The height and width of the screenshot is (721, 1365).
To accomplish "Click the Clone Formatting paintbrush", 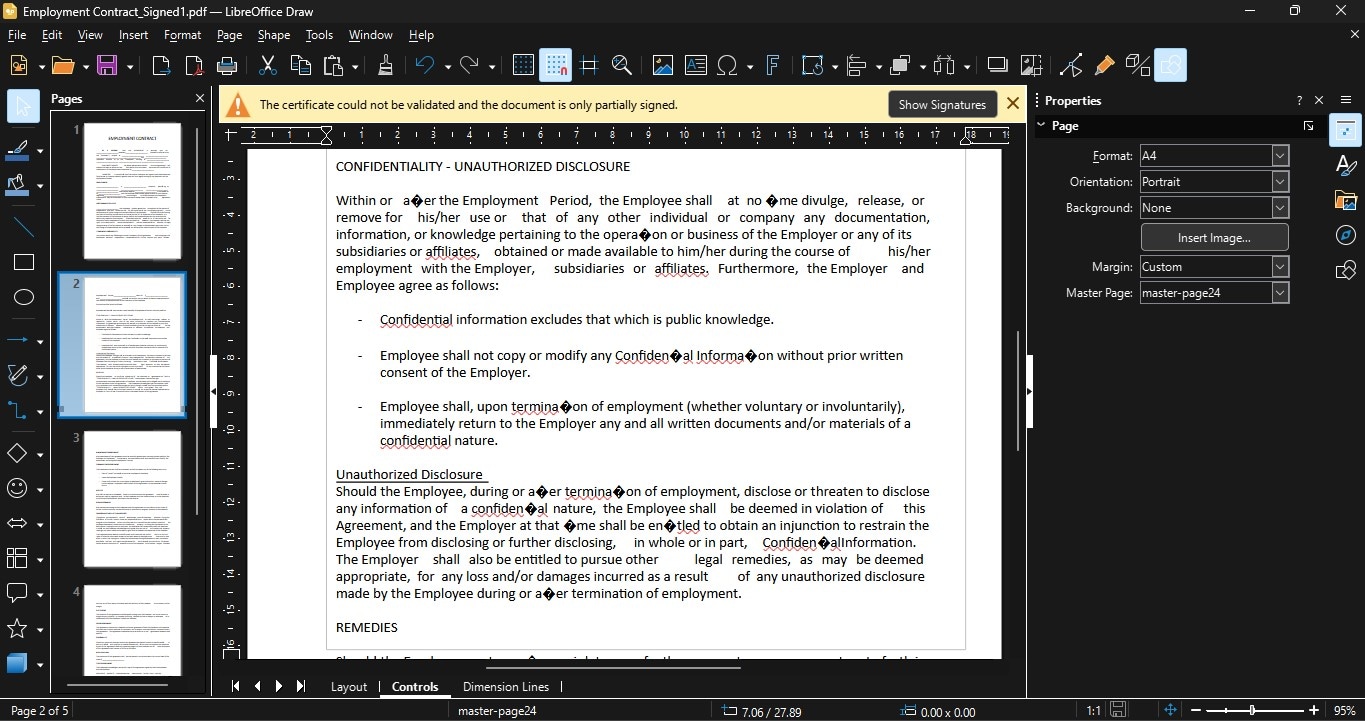I will pos(385,66).
